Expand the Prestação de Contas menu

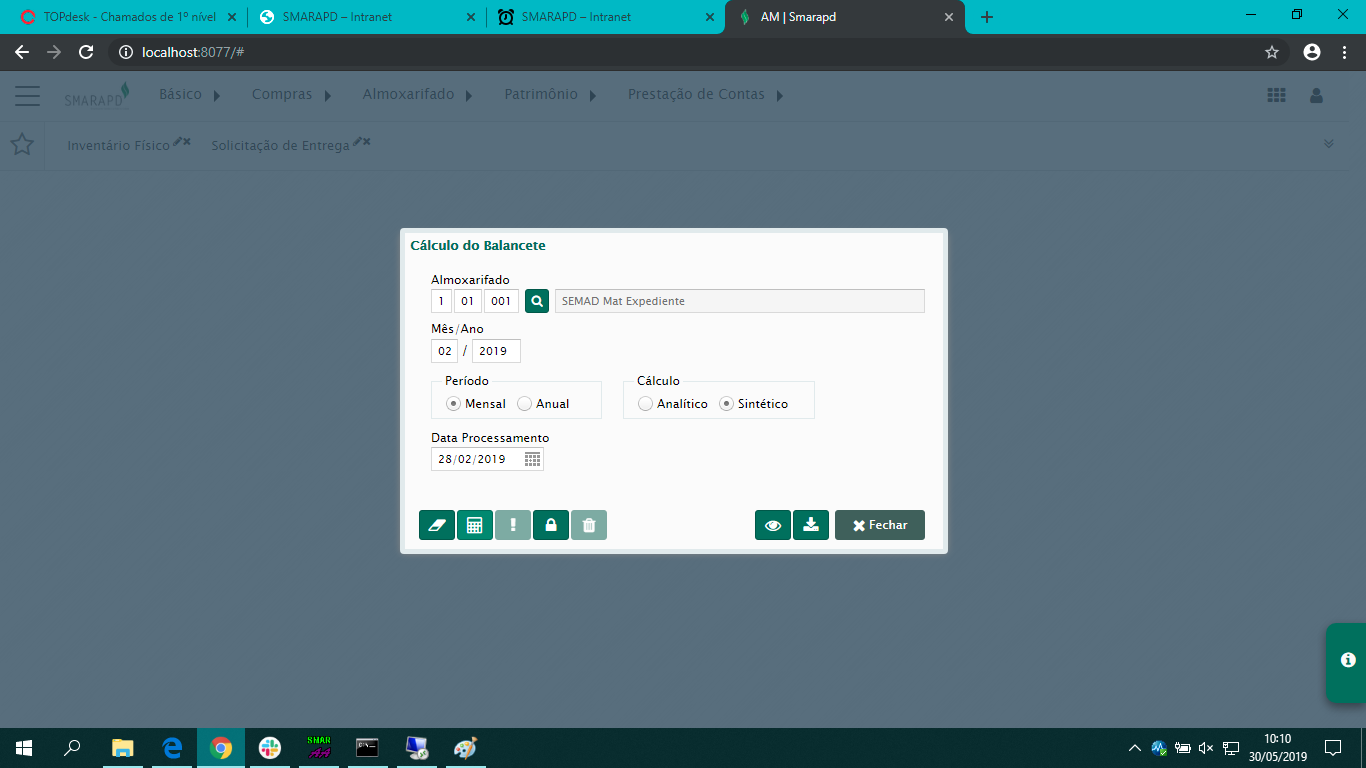[705, 94]
